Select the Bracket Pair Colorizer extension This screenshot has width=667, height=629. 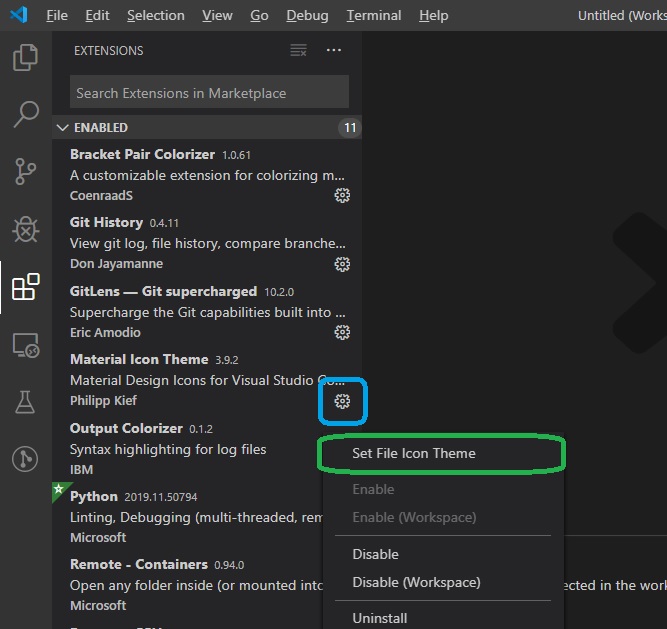pyautogui.click(x=207, y=174)
